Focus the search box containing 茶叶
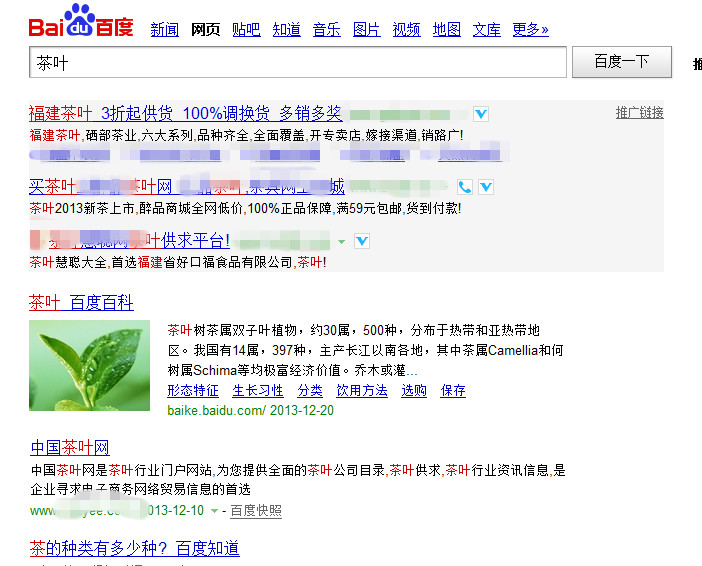 (x=298, y=62)
